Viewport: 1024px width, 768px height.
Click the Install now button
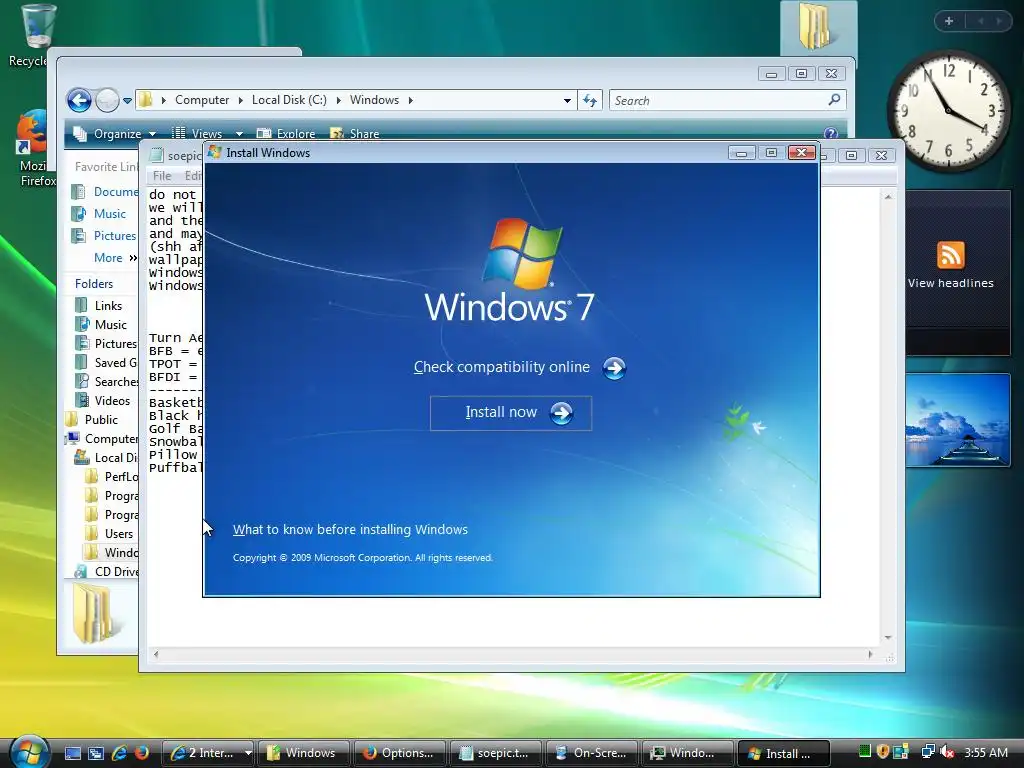click(511, 413)
